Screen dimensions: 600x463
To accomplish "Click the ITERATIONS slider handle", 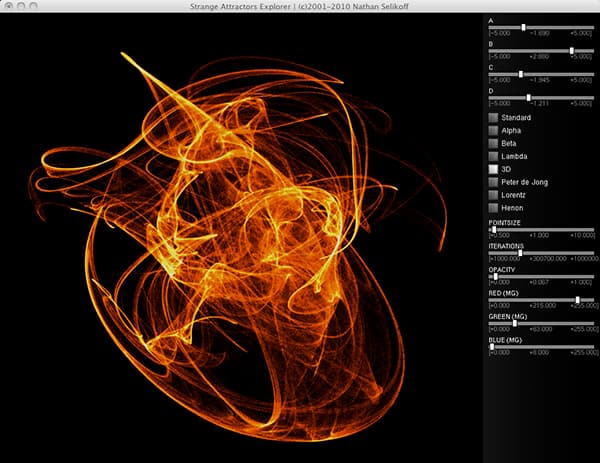I will [x=521, y=253].
